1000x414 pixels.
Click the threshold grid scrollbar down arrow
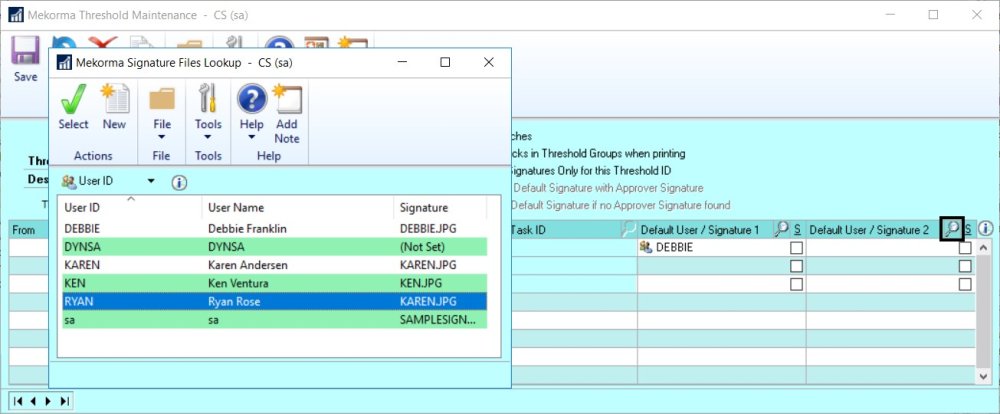tap(984, 377)
